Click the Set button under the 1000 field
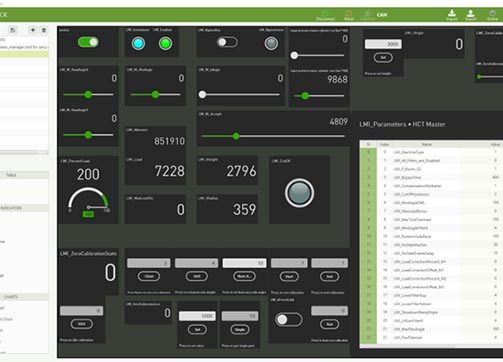 tap(197, 329)
